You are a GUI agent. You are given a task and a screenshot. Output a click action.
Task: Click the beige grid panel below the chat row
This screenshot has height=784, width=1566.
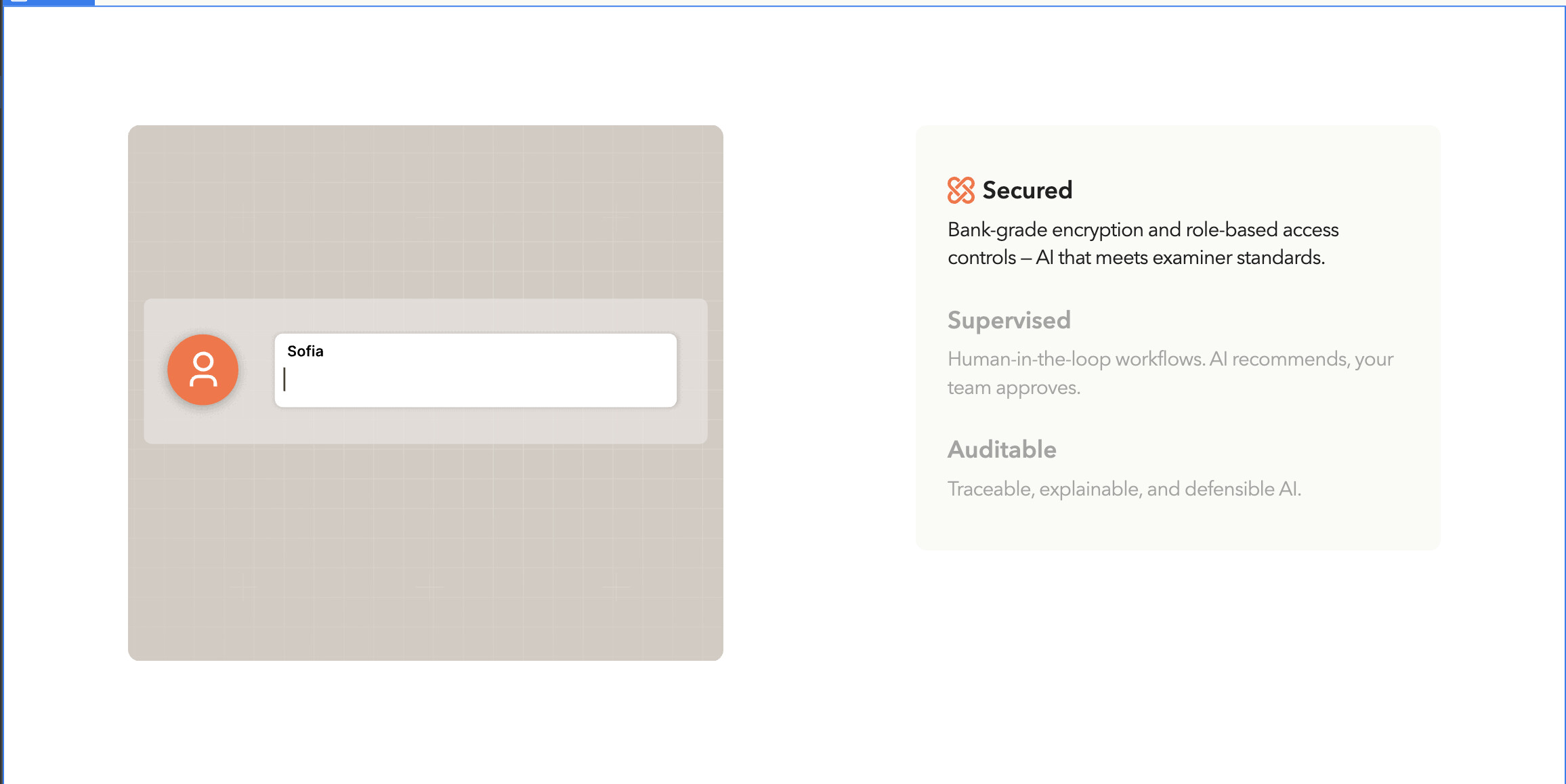(x=425, y=552)
